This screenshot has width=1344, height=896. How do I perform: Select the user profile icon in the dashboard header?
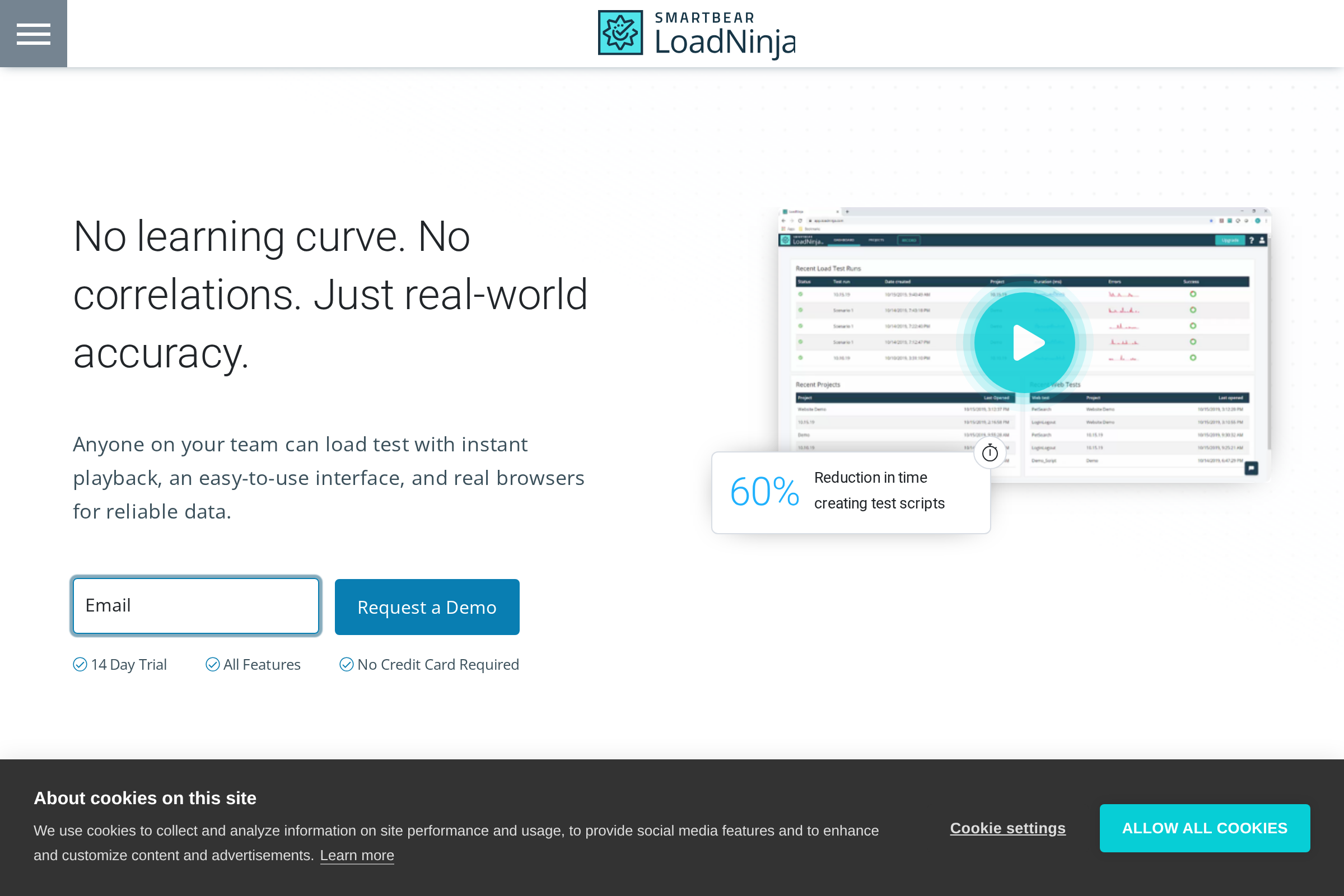pyautogui.click(x=1262, y=240)
